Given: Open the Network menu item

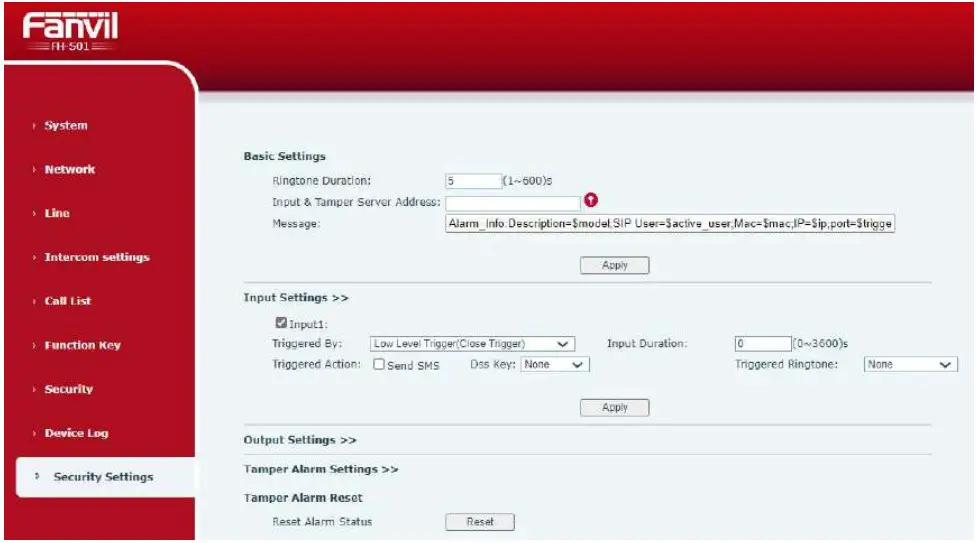Looking at the screenshot, I should pos(70,169).
